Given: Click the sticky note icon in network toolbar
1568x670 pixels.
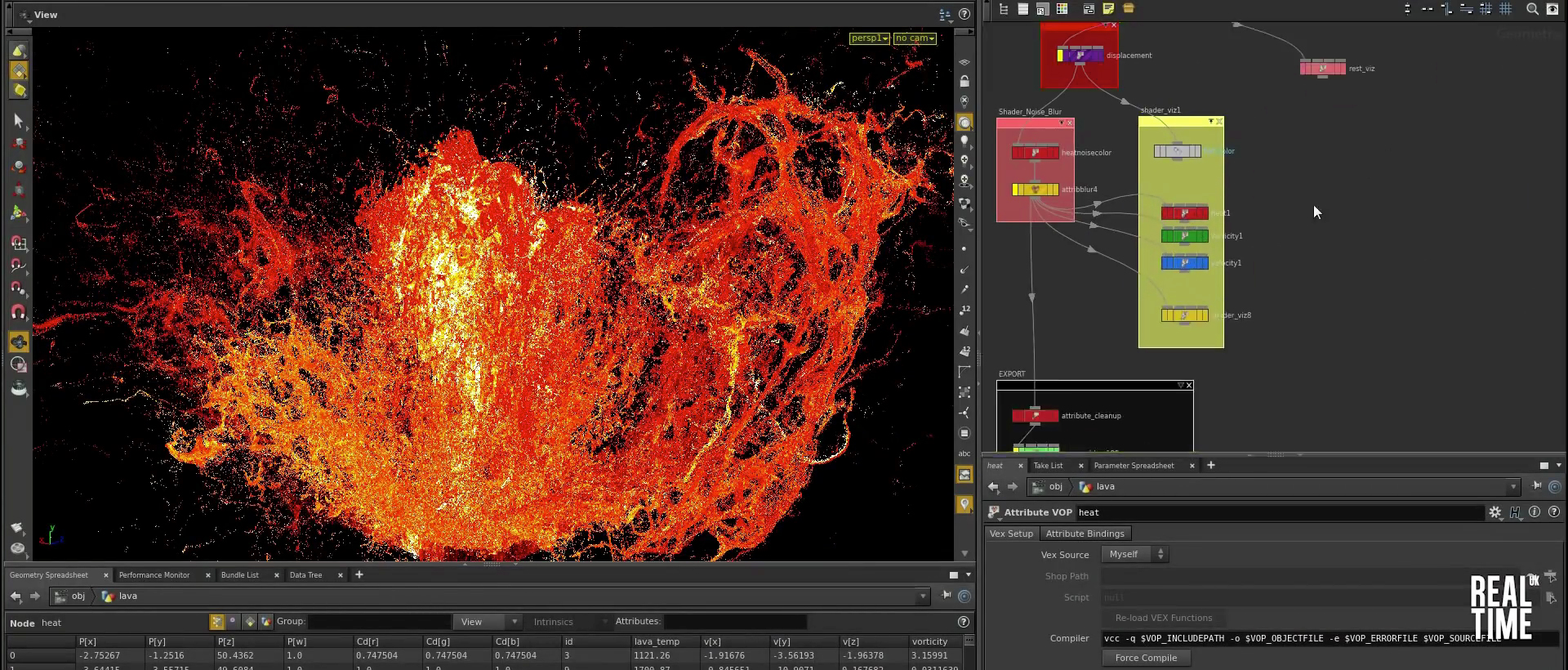Looking at the screenshot, I should (x=1108, y=9).
